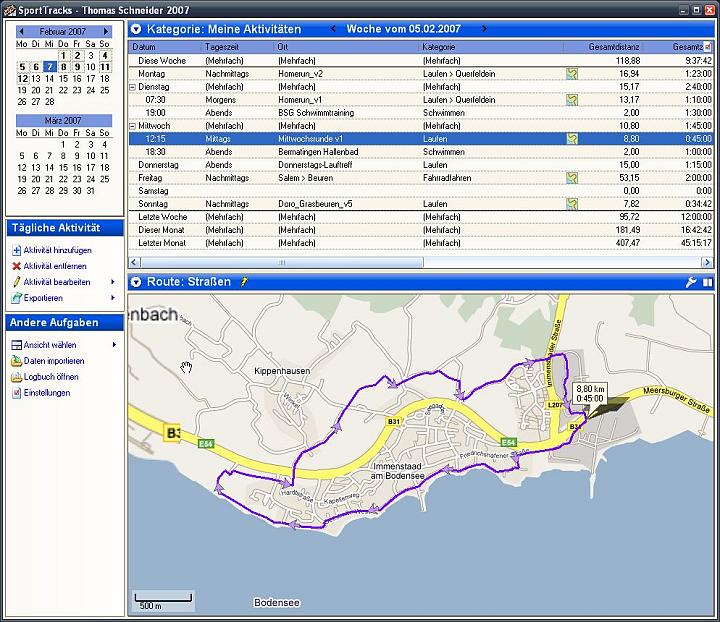Open the Kategorie panel dropdown arrow
The width and height of the screenshot is (720, 622).
(x=136, y=29)
